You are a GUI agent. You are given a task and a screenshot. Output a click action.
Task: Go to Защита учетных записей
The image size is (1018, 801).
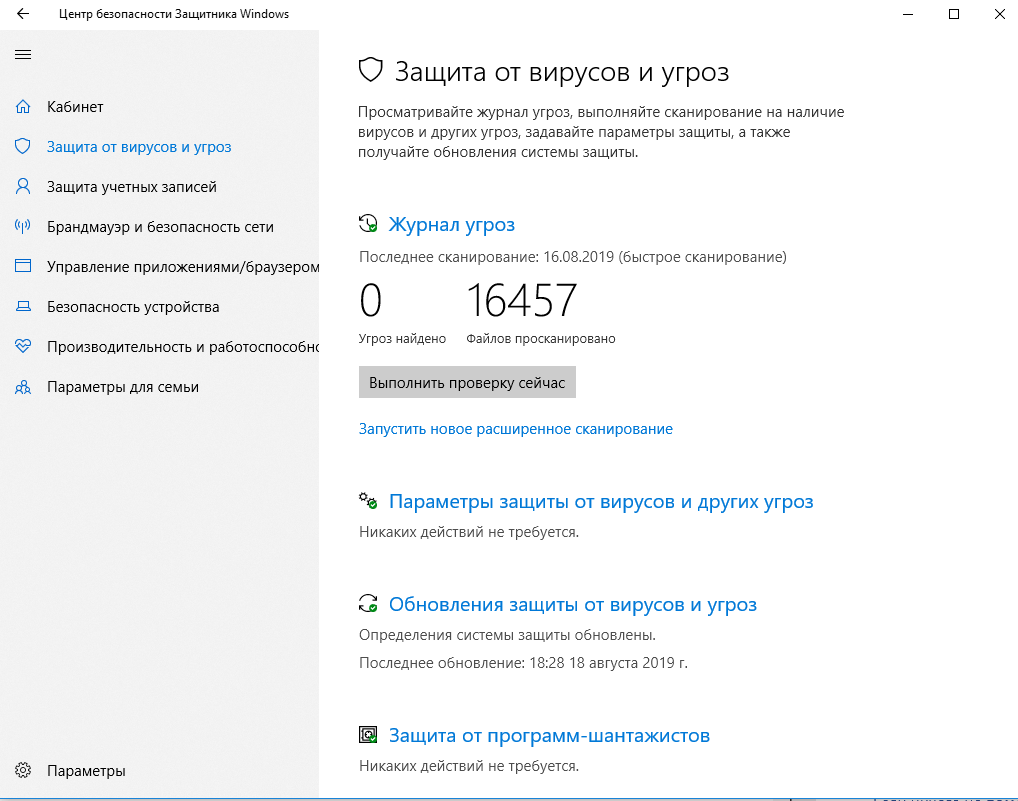[x=132, y=187]
